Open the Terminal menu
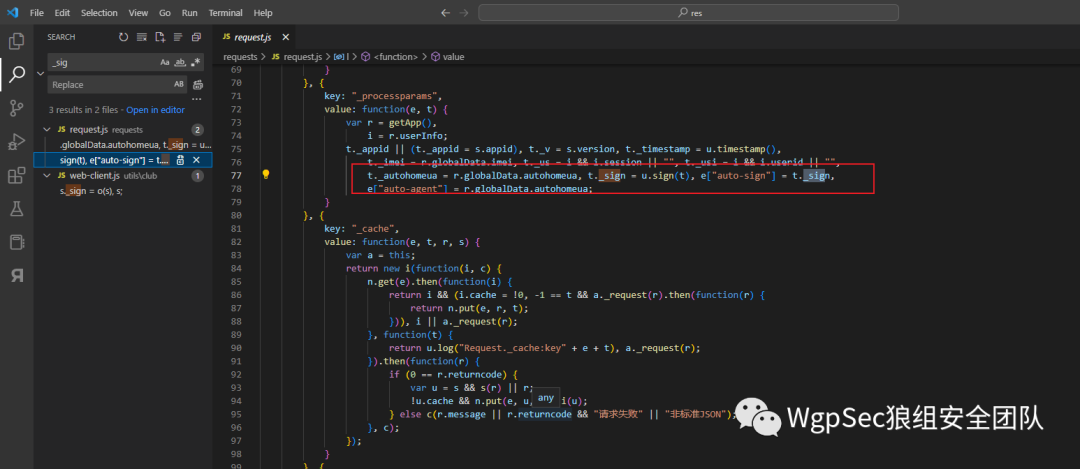This screenshot has height=469, width=1080. [227, 13]
